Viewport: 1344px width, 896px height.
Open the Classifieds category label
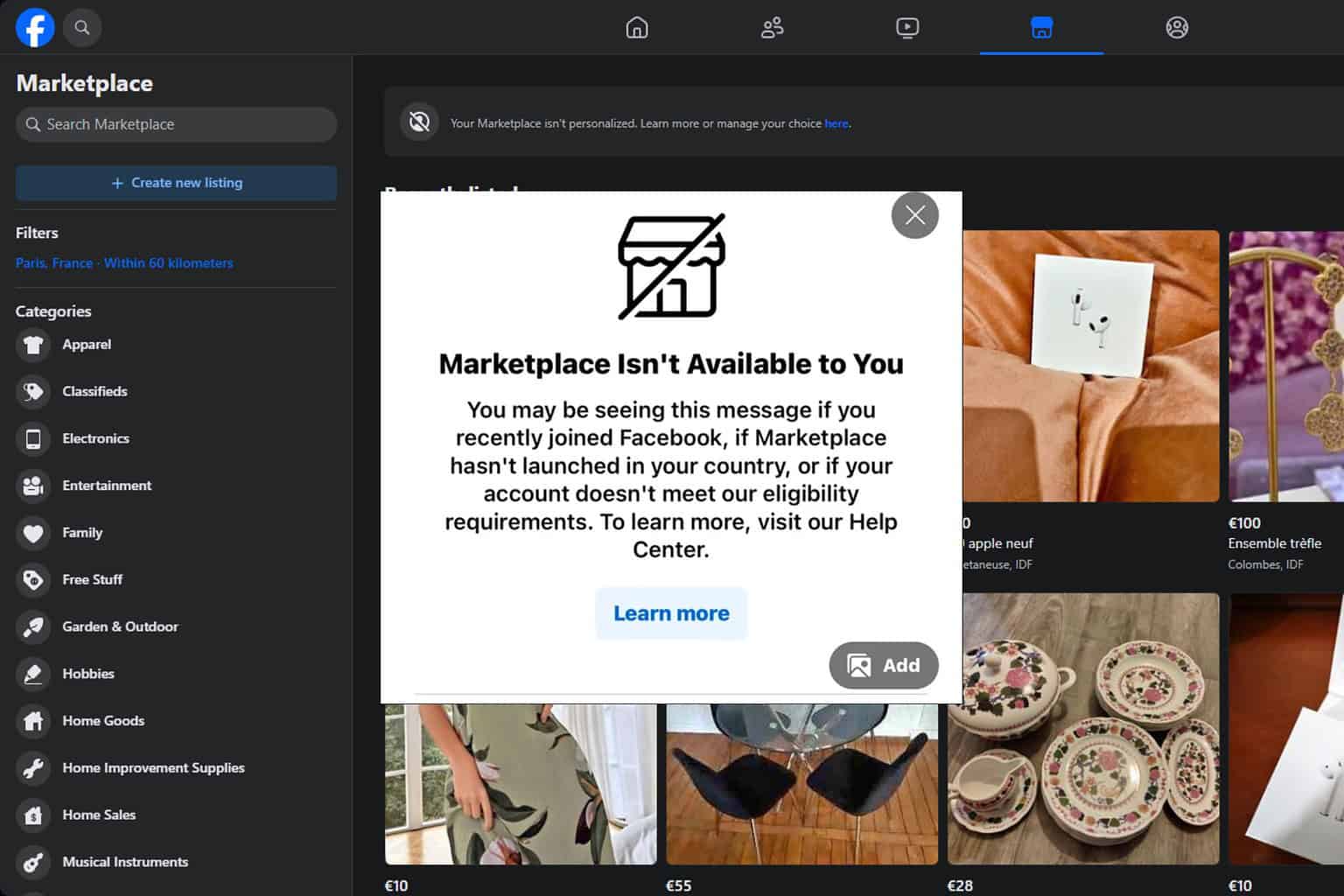click(x=94, y=392)
